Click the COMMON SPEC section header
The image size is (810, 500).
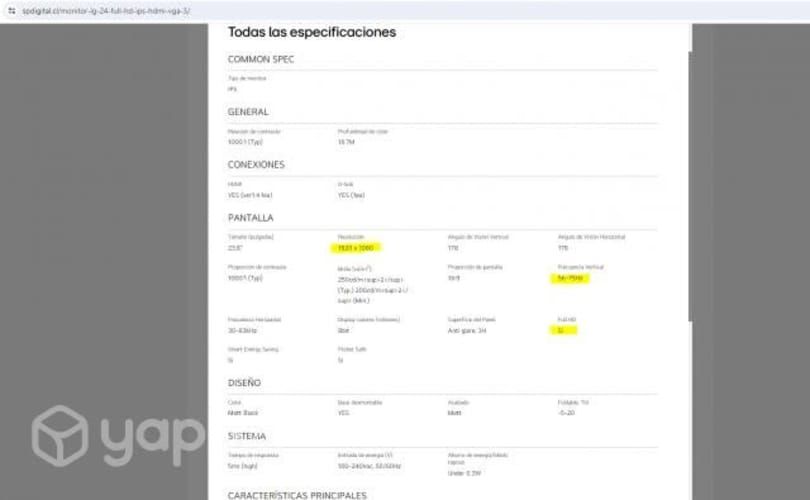coord(261,60)
